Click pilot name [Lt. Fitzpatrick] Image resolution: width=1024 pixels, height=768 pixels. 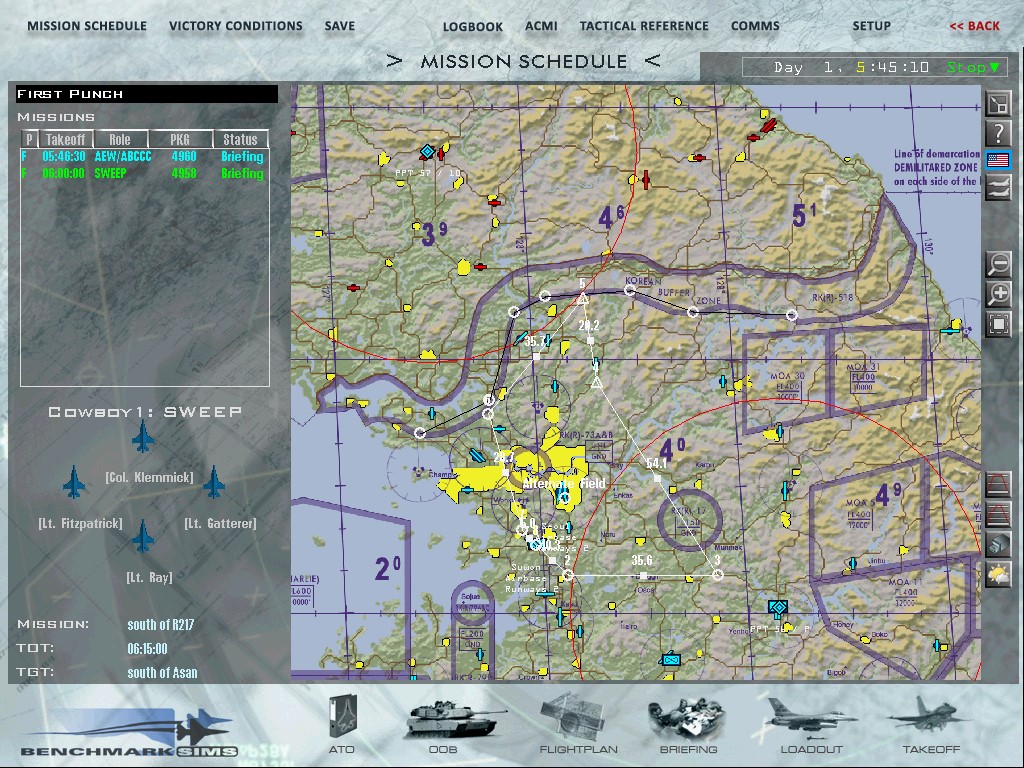(x=80, y=524)
